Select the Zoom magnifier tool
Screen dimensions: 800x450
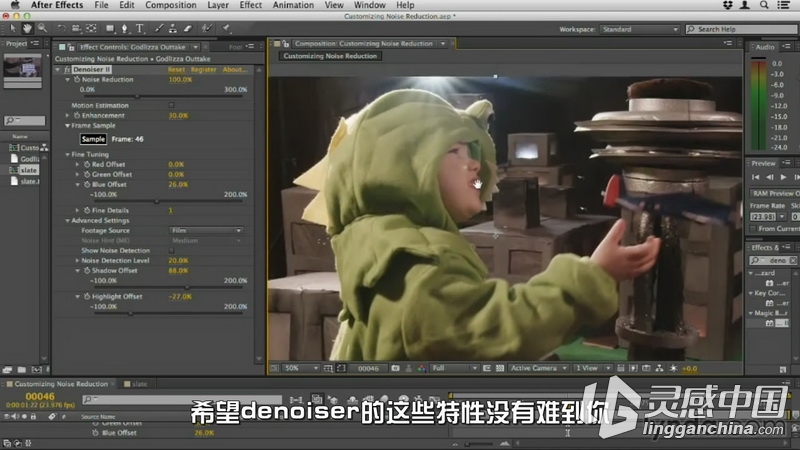(x=42, y=29)
